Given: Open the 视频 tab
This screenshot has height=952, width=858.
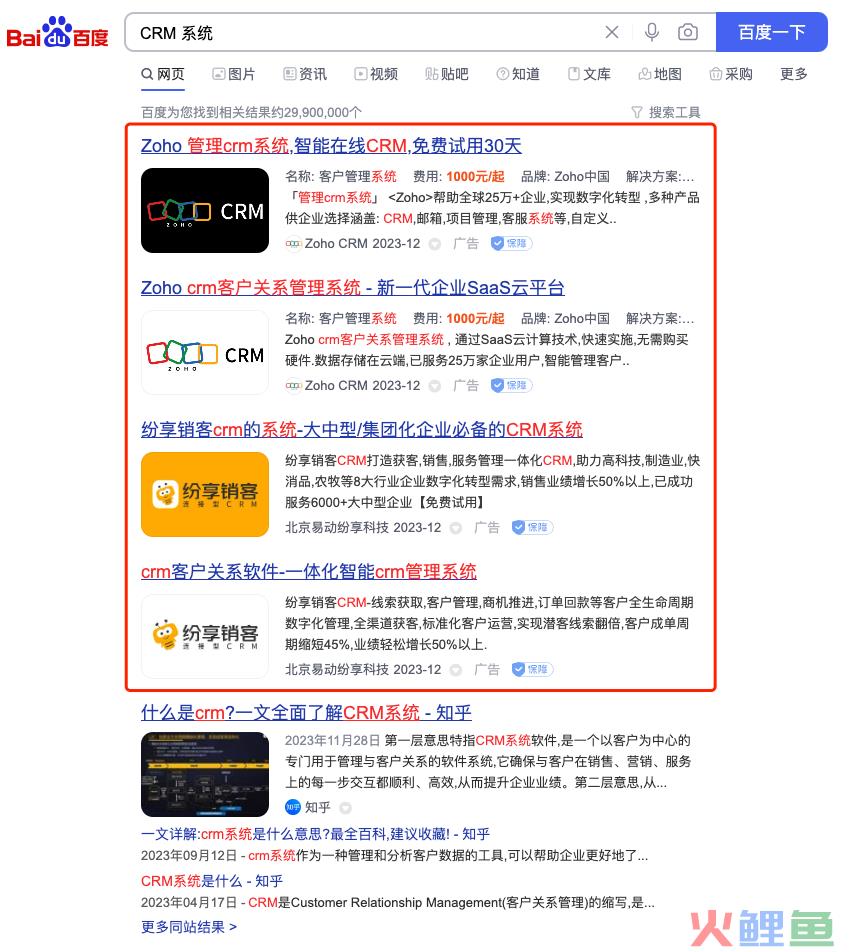Looking at the screenshot, I should coord(376,74).
